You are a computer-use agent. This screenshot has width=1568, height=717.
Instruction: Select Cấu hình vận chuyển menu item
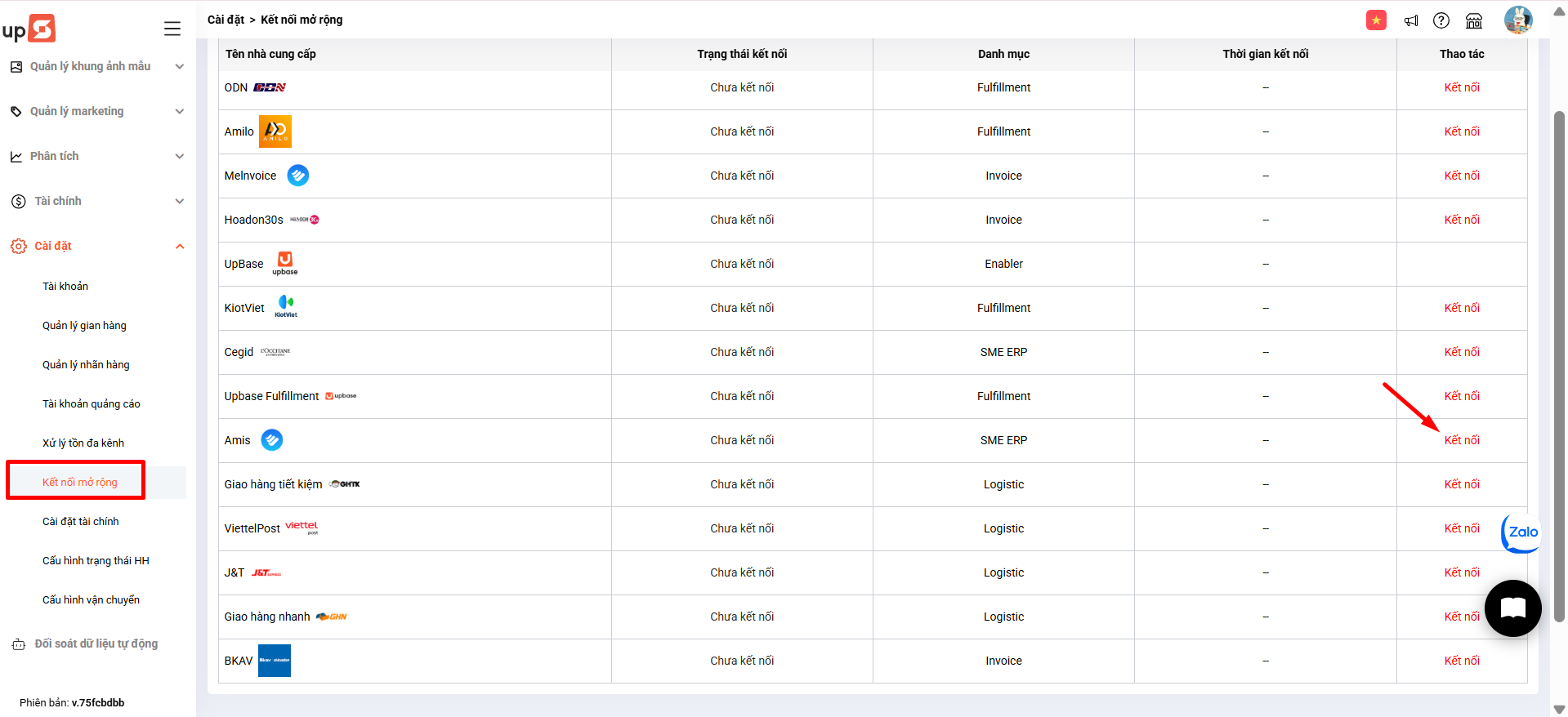(91, 599)
